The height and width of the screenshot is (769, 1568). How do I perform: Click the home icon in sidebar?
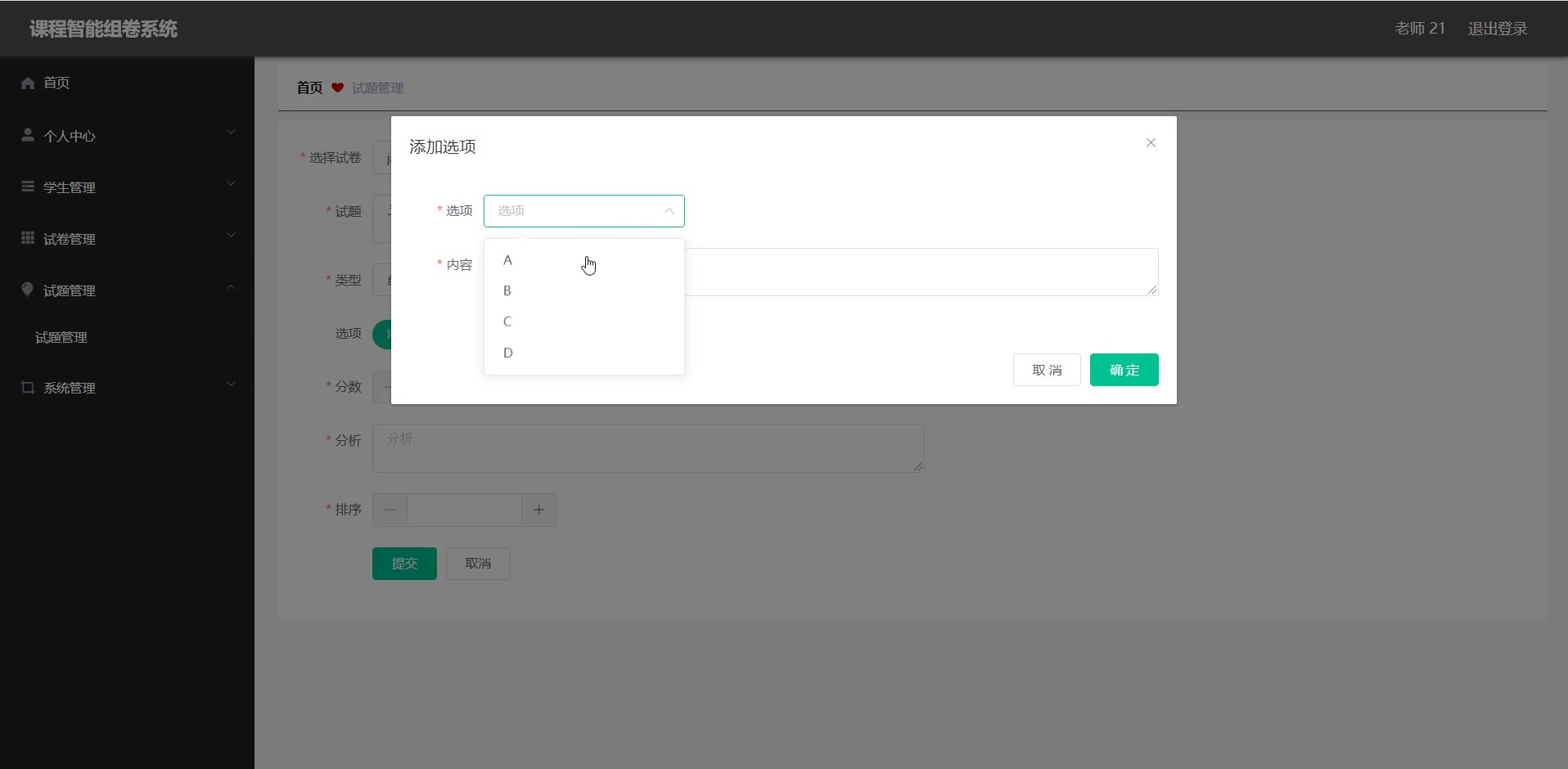point(28,83)
